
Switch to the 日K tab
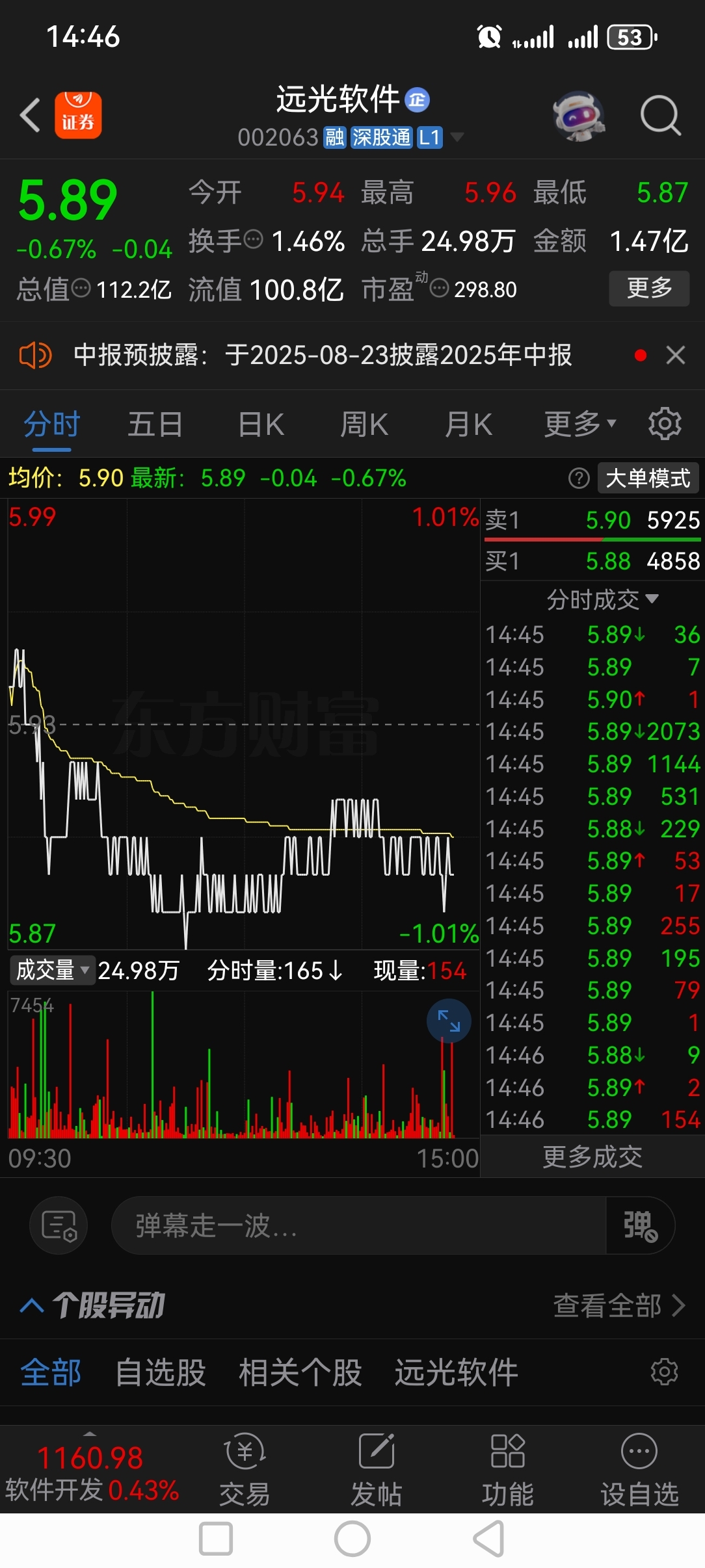(x=261, y=425)
